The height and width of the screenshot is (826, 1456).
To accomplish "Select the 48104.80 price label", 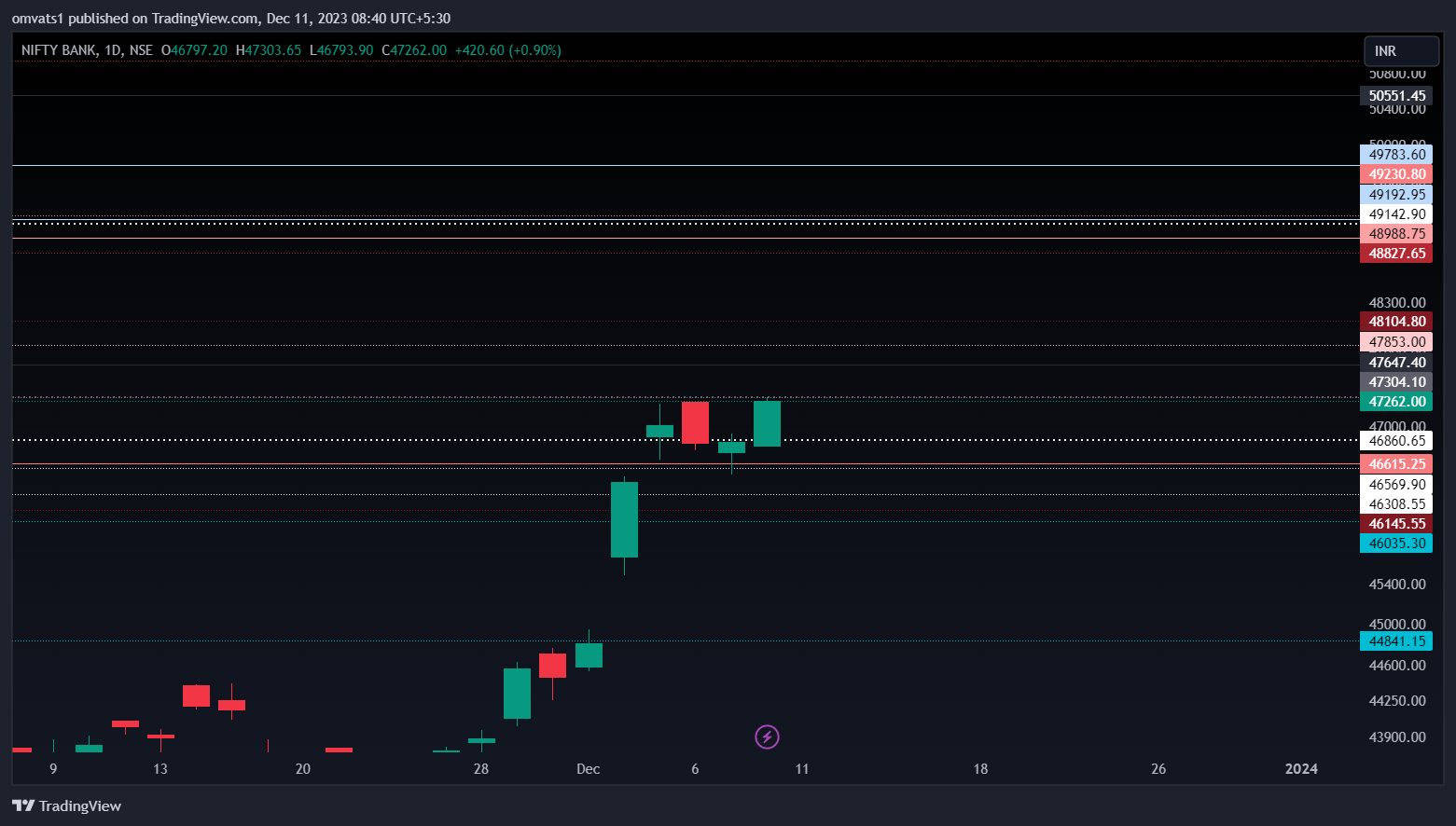I will pos(1396,322).
